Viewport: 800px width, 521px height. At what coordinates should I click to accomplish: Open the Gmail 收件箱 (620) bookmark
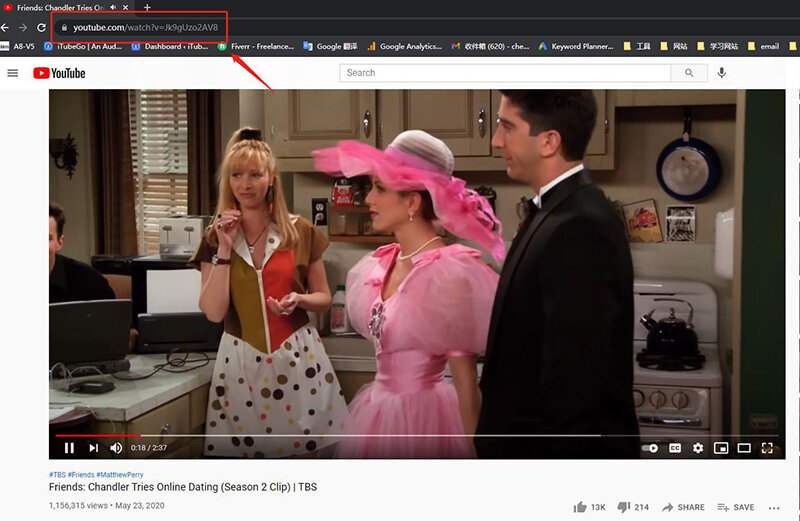click(490, 46)
